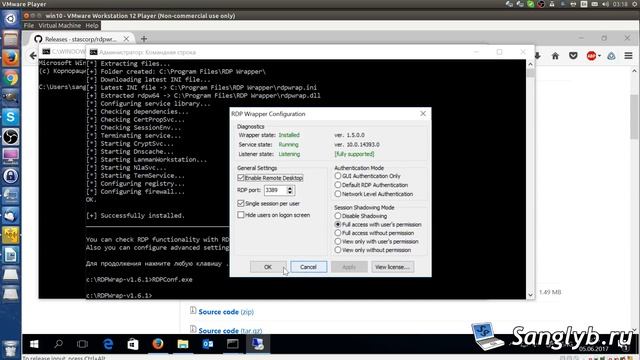Close the RDP Wrapper Configuration dialog
The height and width of the screenshot is (360, 640).
(423, 113)
